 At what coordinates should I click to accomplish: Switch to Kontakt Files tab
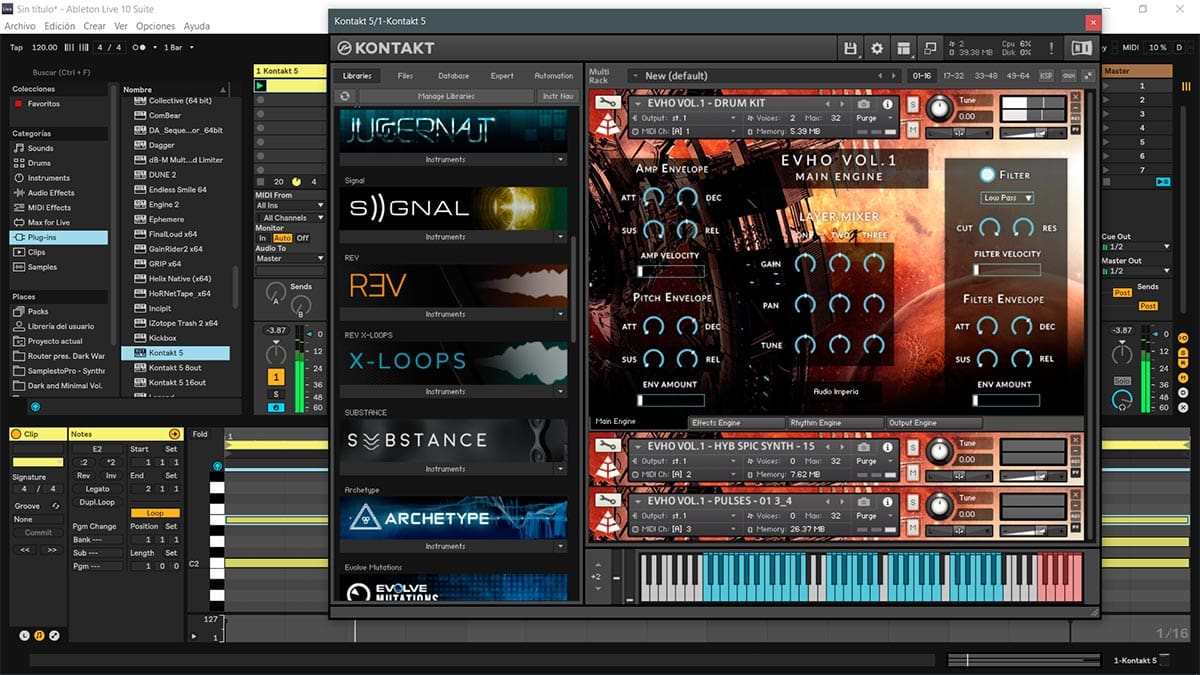tap(405, 76)
